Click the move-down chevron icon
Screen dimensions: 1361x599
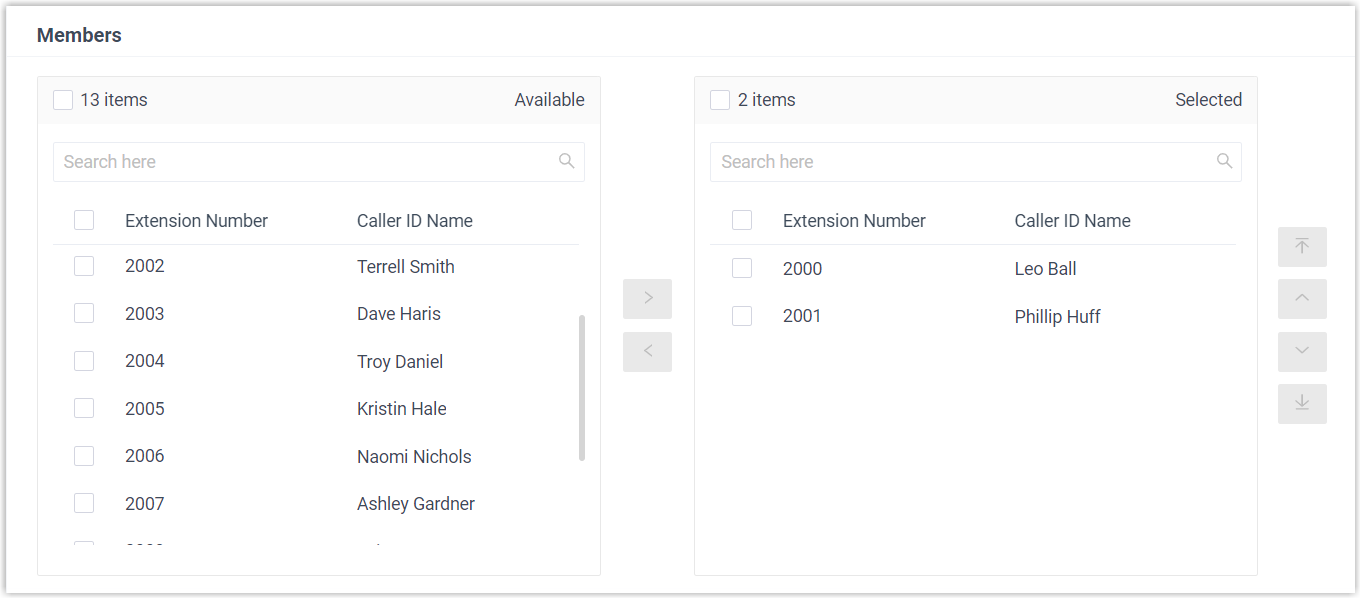pos(1301,351)
